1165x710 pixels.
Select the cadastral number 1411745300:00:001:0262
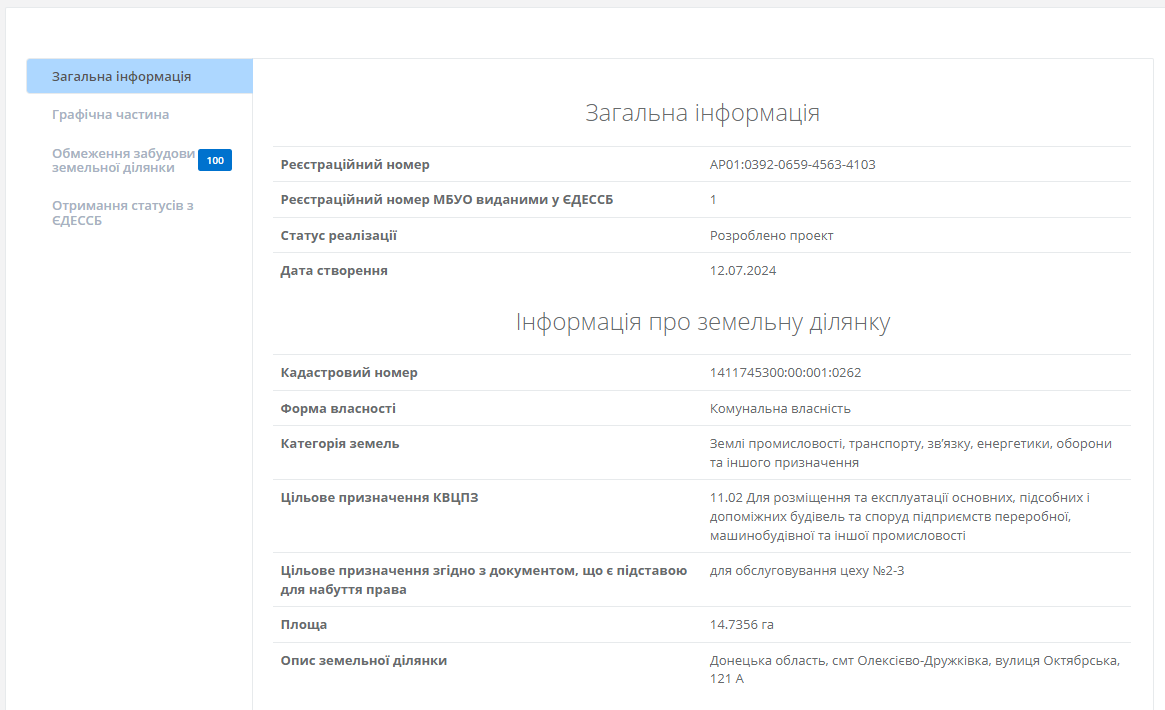click(785, 373)
